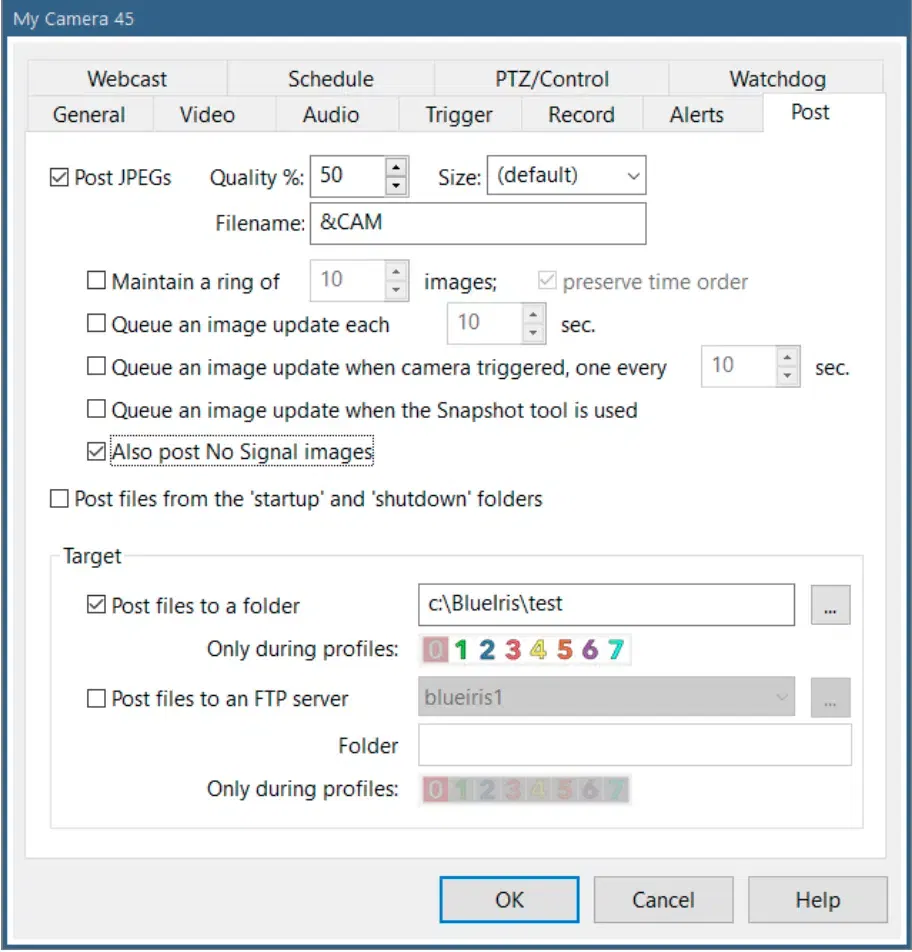Toggle profile 7 icon for folder posting
The image size is (912, 952).
click(x=616, y=651)
